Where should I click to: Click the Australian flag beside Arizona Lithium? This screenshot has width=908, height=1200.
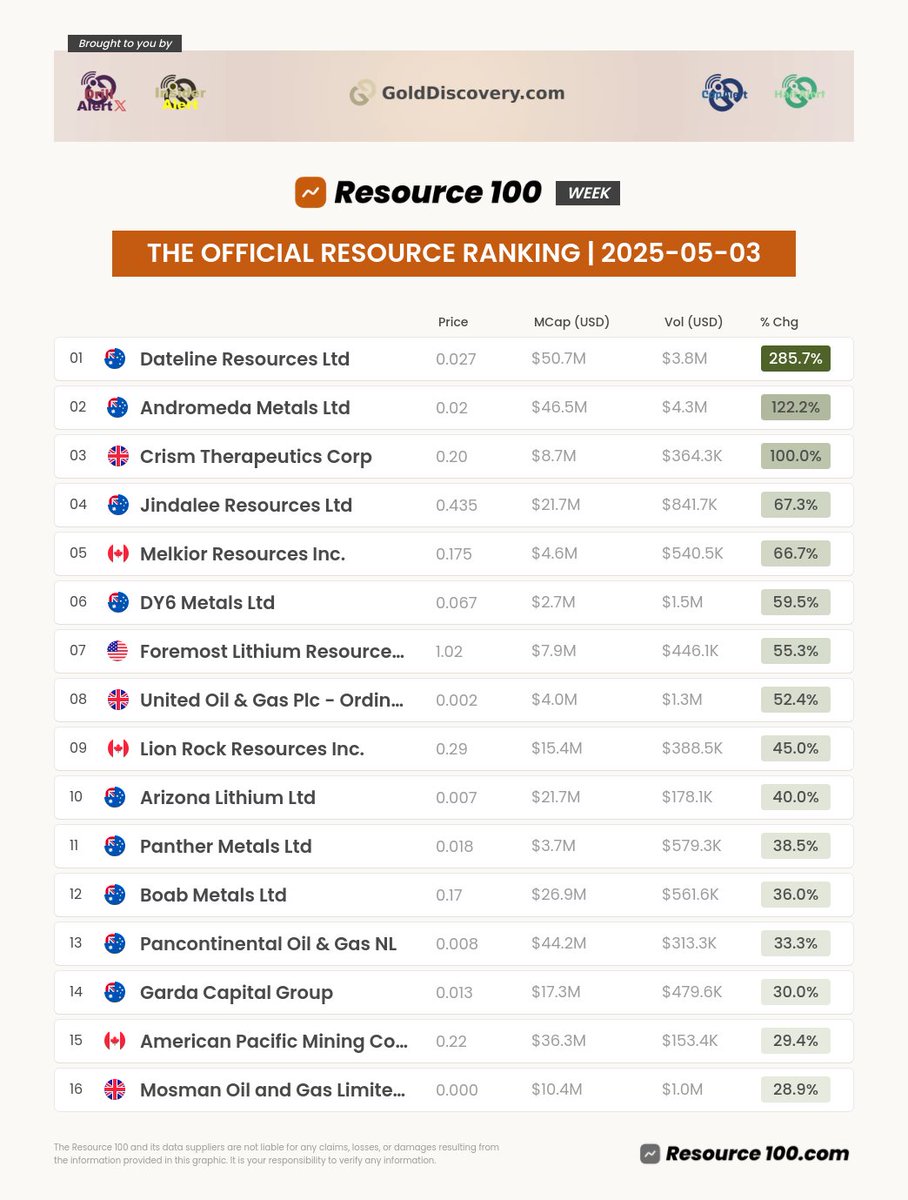pyautogui.click(x=115, y=797)
